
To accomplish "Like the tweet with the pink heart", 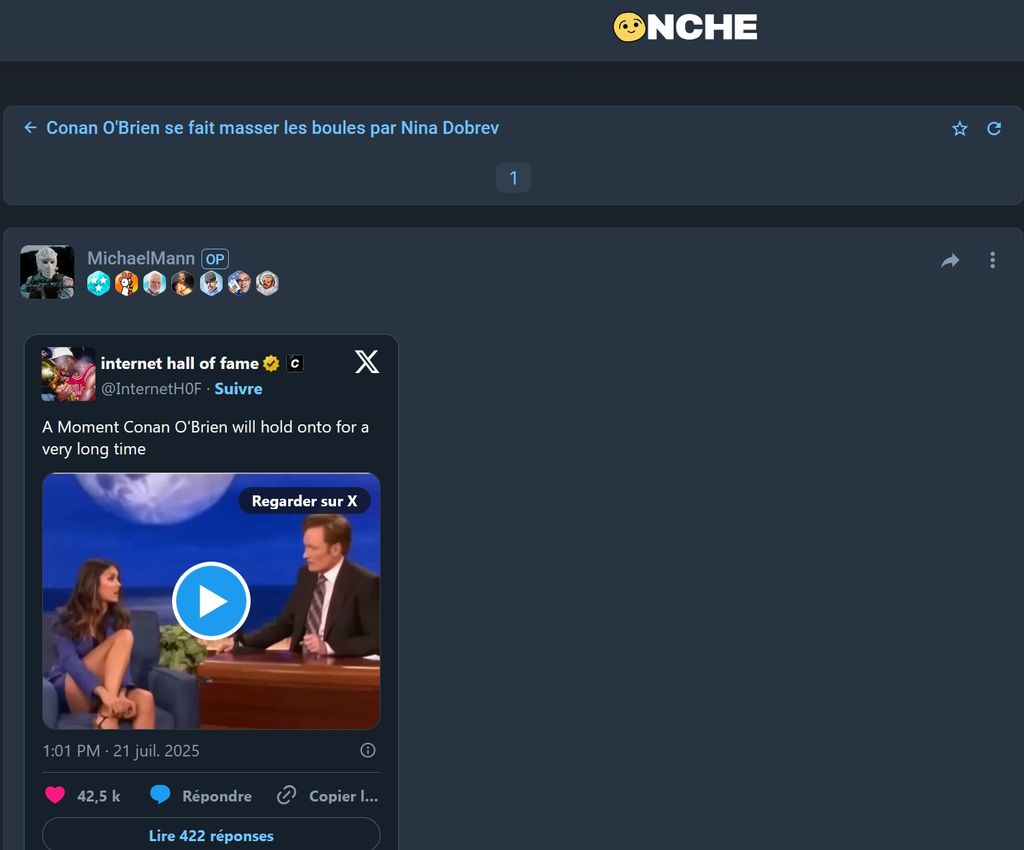I will pos(56,796).
